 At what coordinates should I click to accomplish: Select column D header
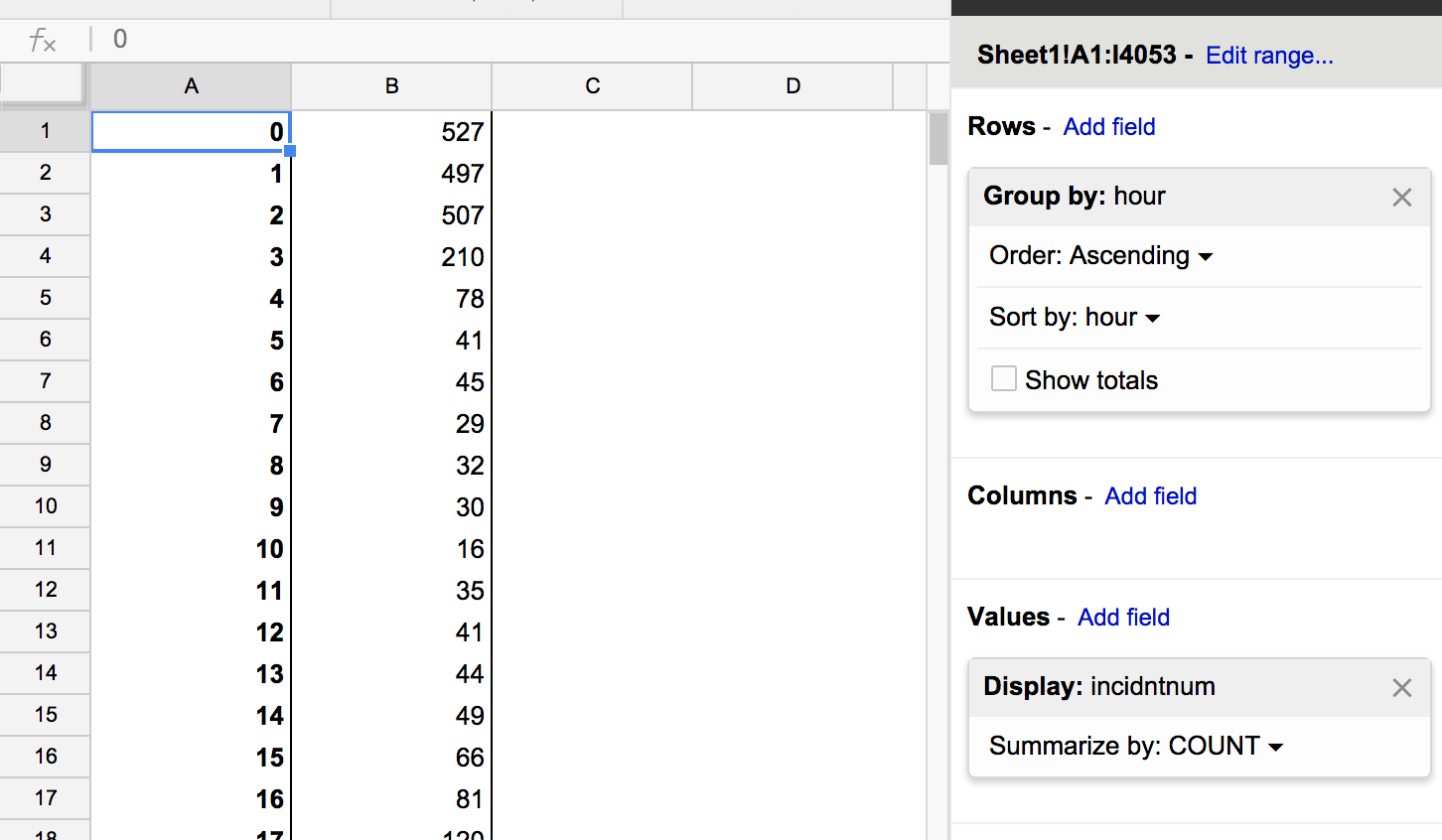[793, 86]
